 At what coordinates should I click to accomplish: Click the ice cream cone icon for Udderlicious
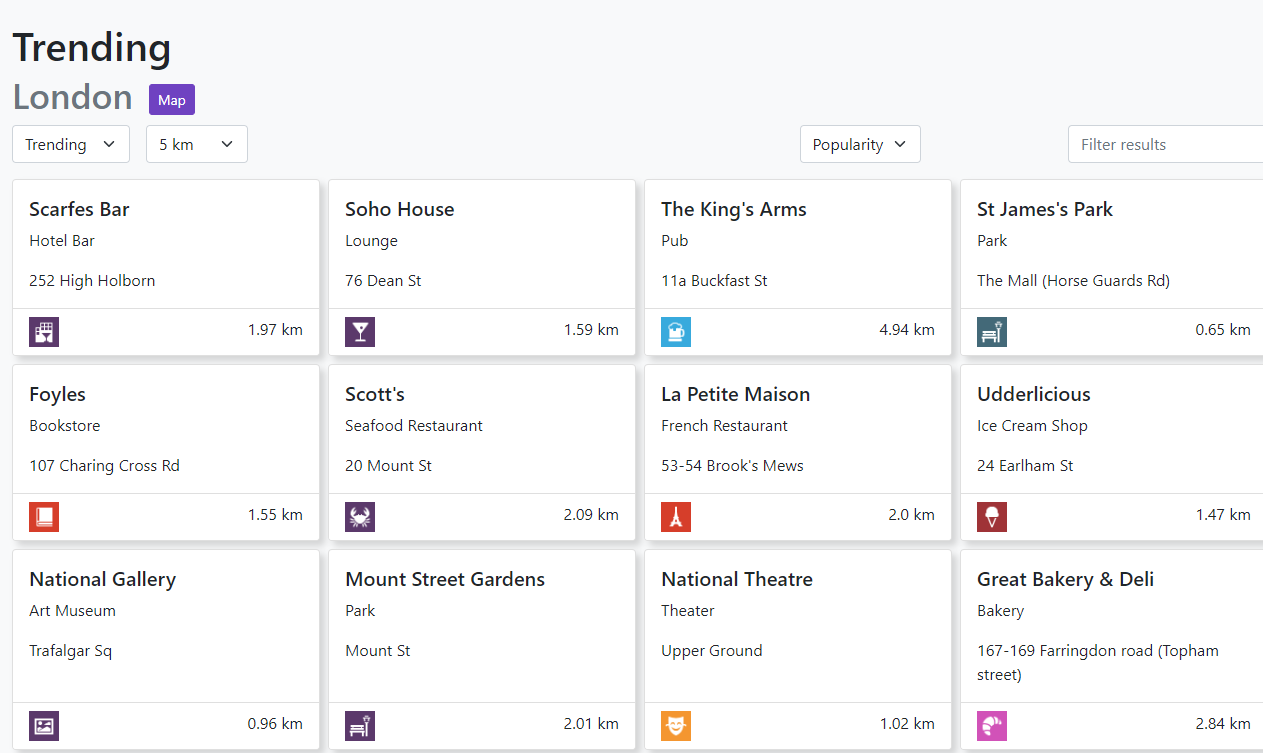click(992, 517)
